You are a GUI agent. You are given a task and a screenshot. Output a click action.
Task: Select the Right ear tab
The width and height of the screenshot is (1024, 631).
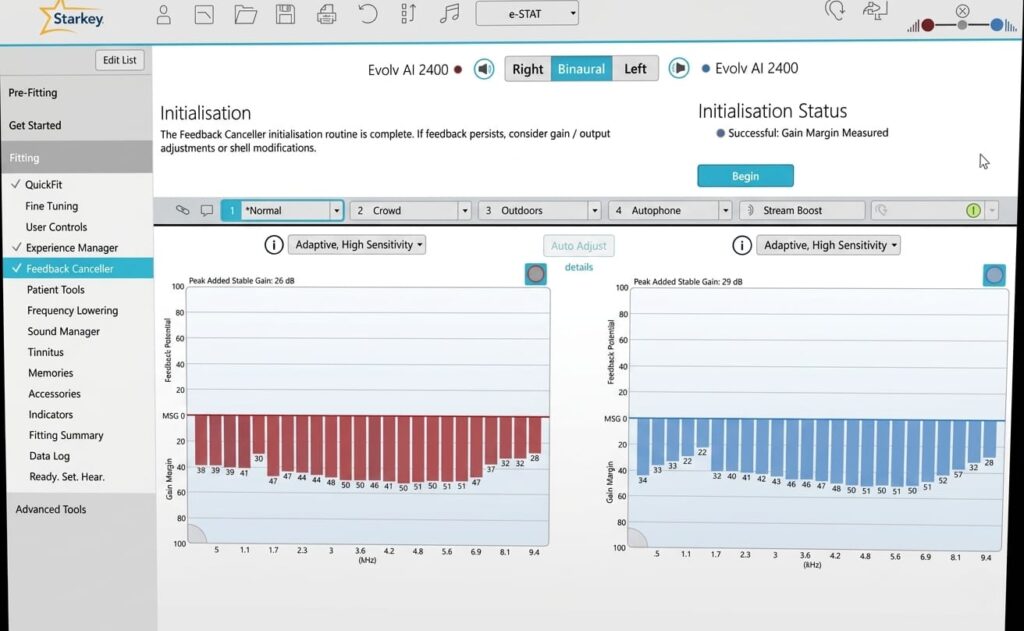point(527,69)
